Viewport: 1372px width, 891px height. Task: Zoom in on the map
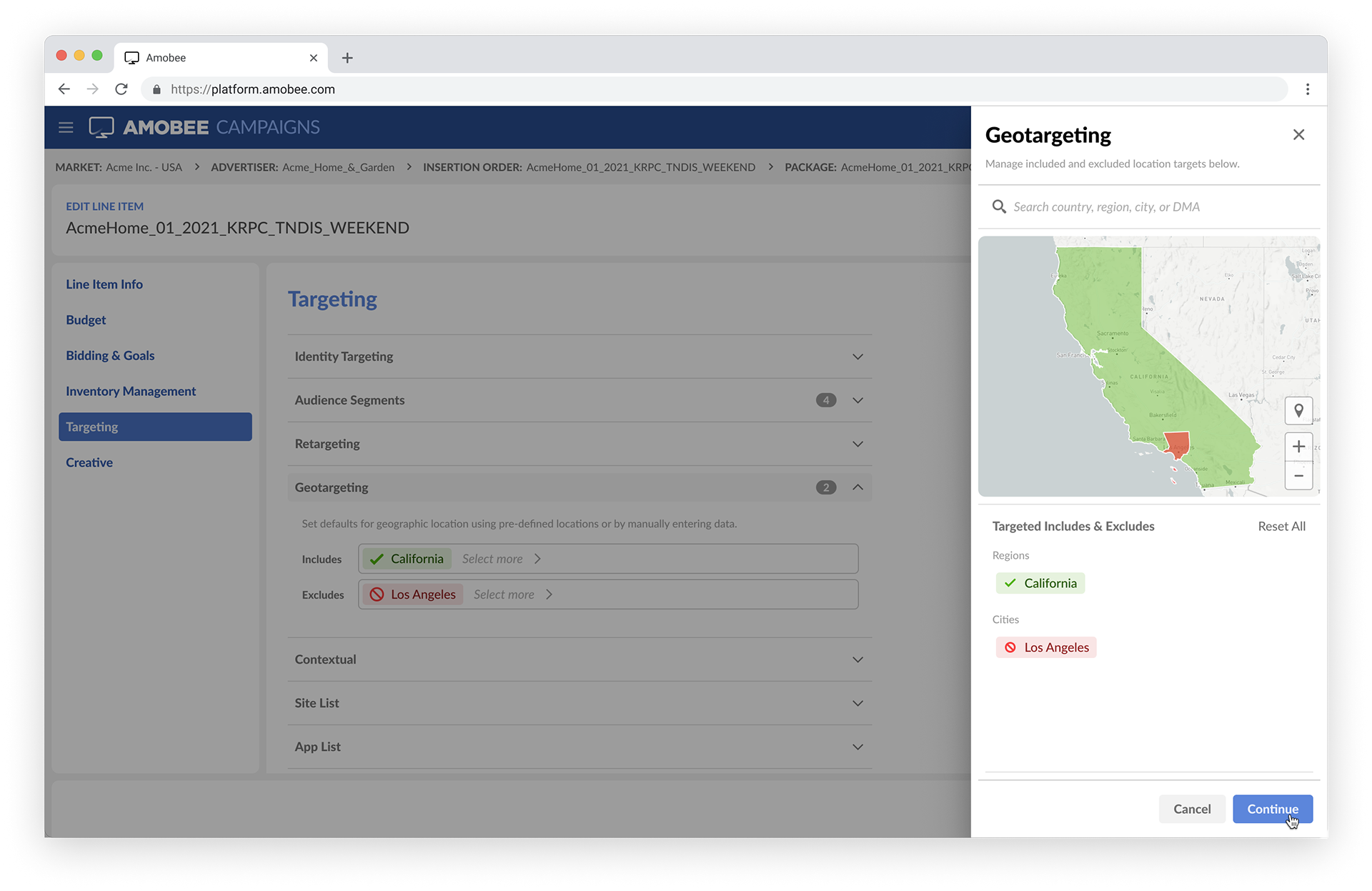point(1298,447)
